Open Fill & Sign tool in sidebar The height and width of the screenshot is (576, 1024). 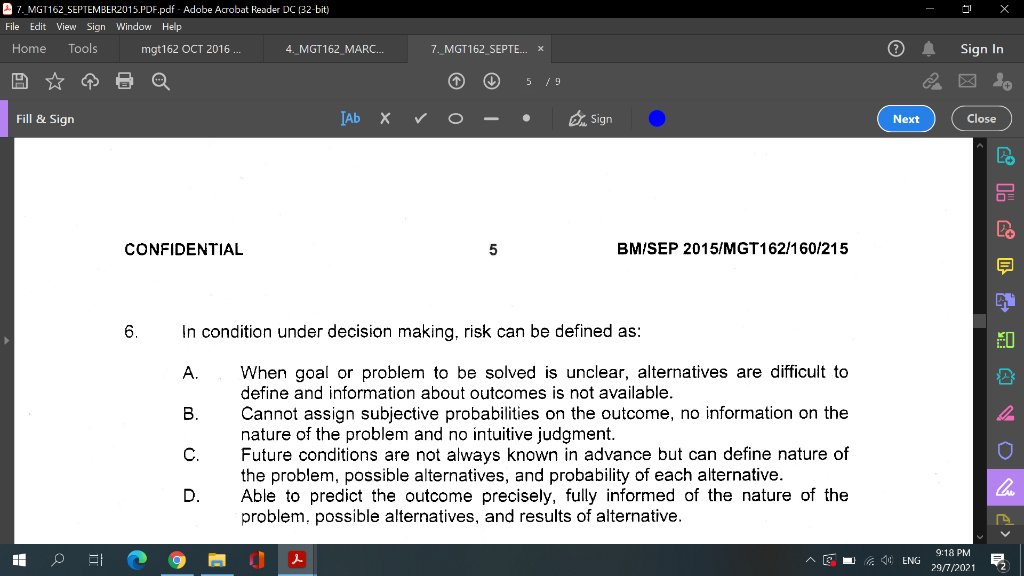1005,488
